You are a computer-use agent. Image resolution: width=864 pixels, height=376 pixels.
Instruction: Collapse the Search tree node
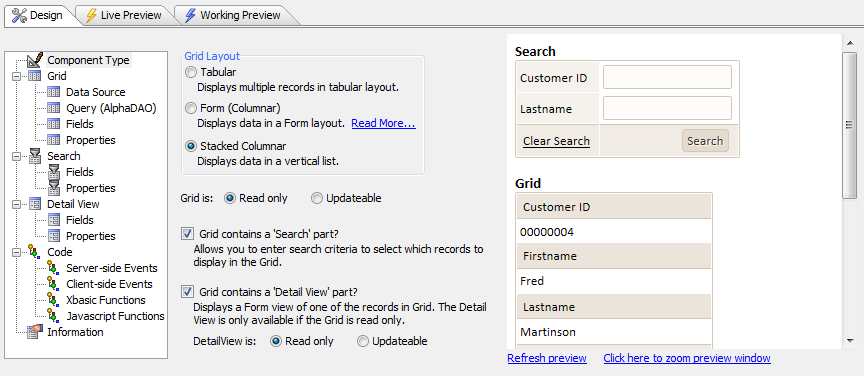pos(16,156)
